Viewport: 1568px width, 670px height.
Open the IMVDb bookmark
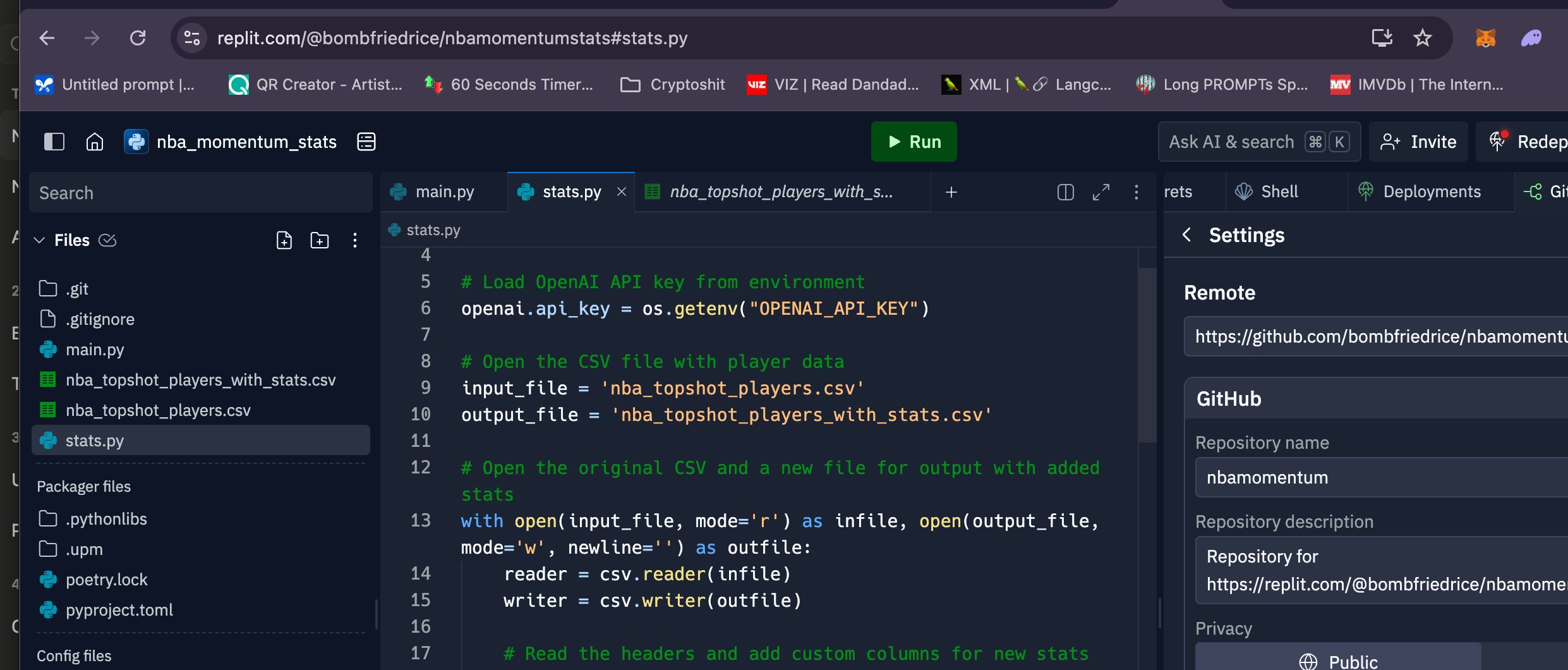1417,84
